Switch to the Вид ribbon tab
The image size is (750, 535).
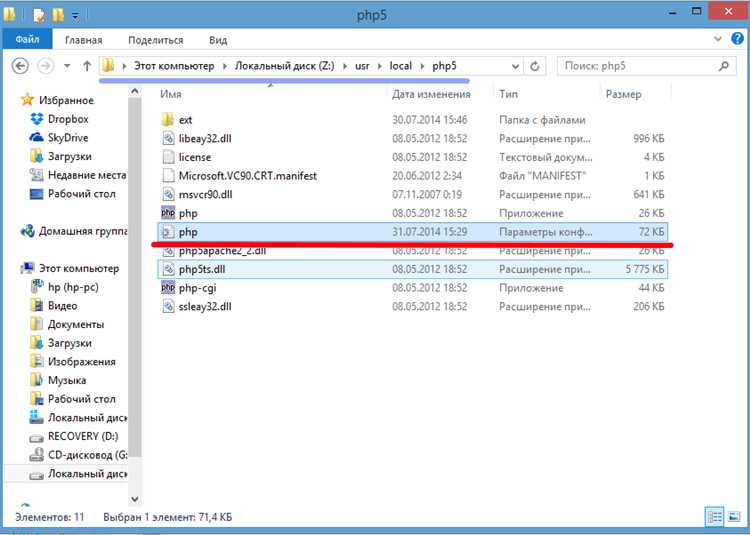pos(218,40)
